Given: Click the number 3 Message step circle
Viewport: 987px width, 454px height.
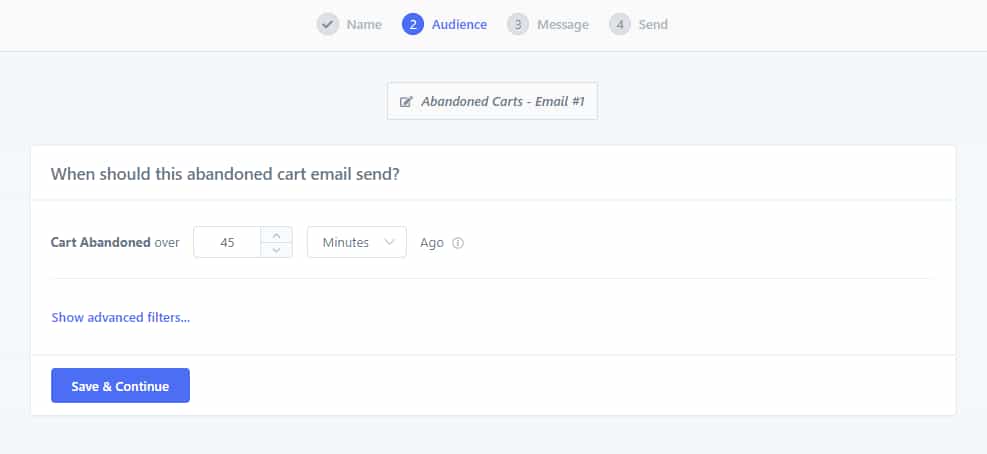Looking at the screenshot, I should coord(518,25).
